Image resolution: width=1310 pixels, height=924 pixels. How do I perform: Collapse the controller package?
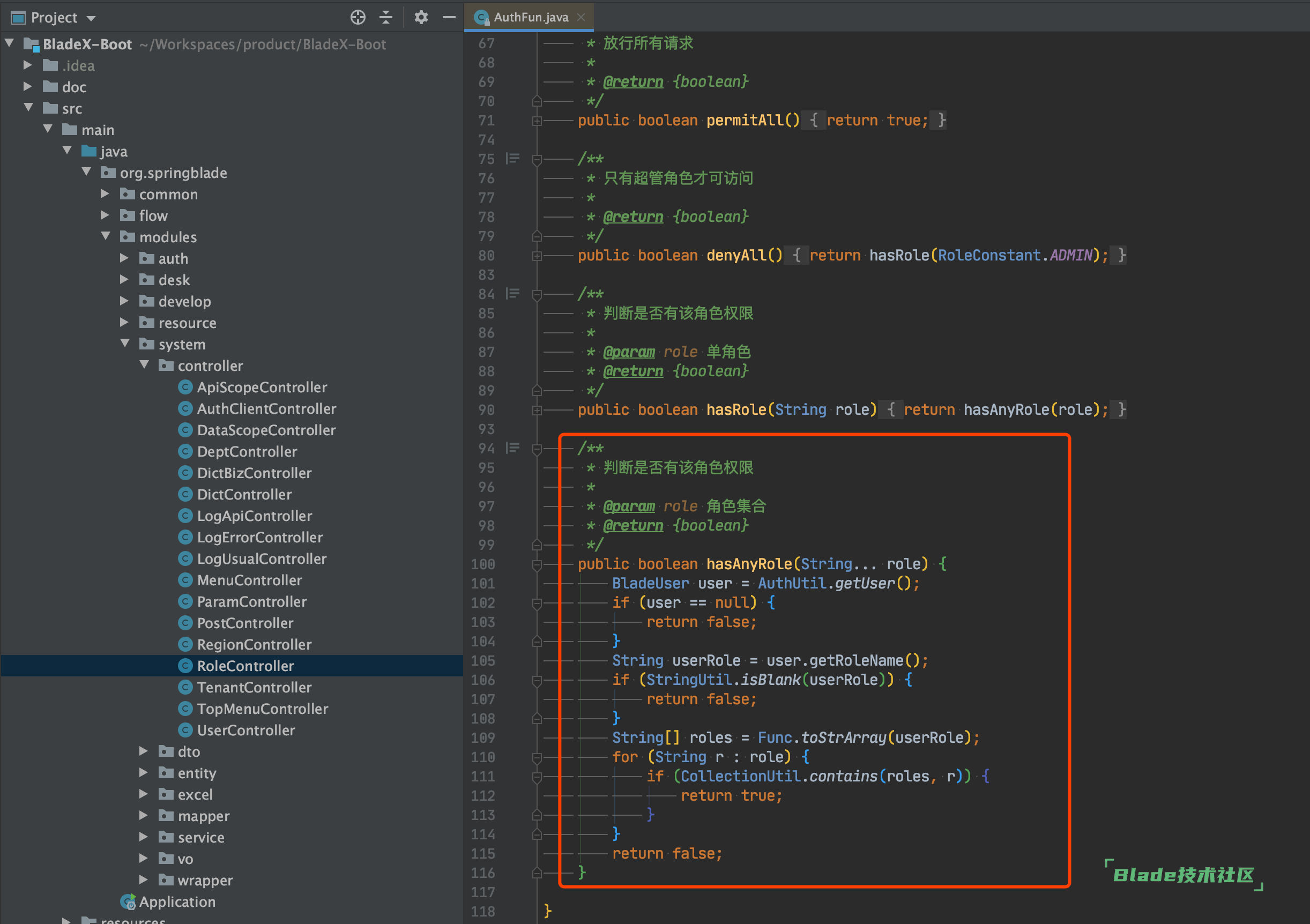(x=145, y=364)
